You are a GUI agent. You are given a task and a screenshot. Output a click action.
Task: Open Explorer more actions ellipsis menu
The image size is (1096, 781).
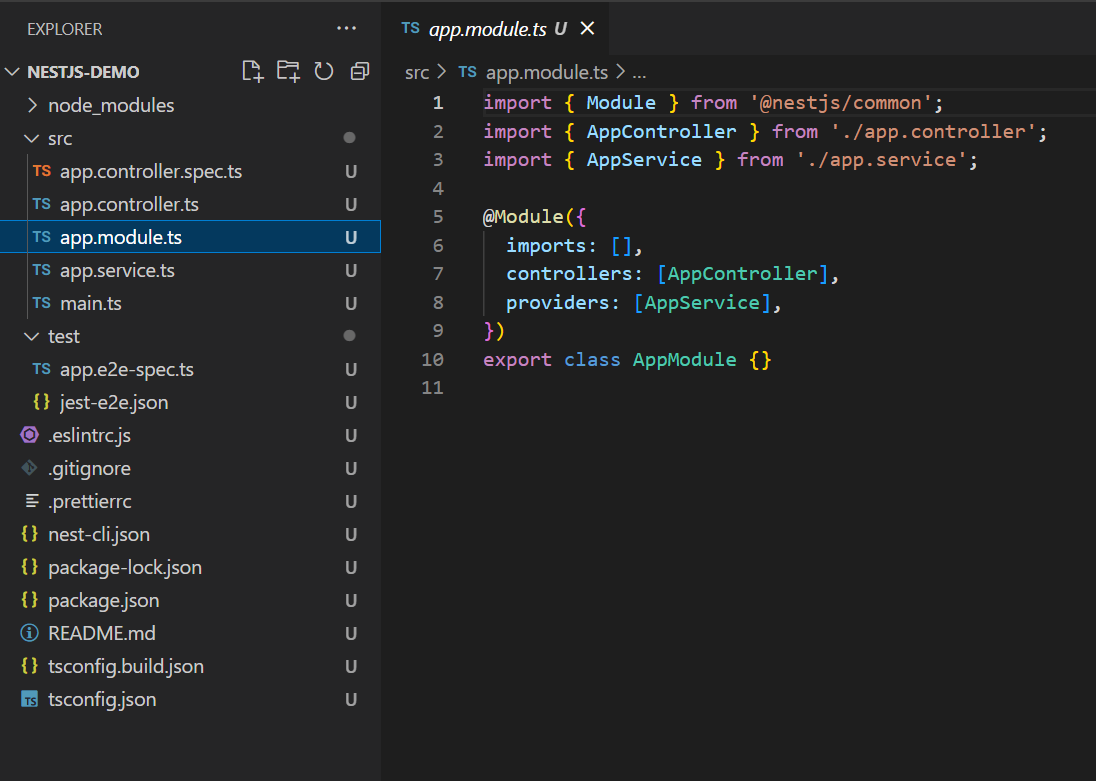click(347, 29)
